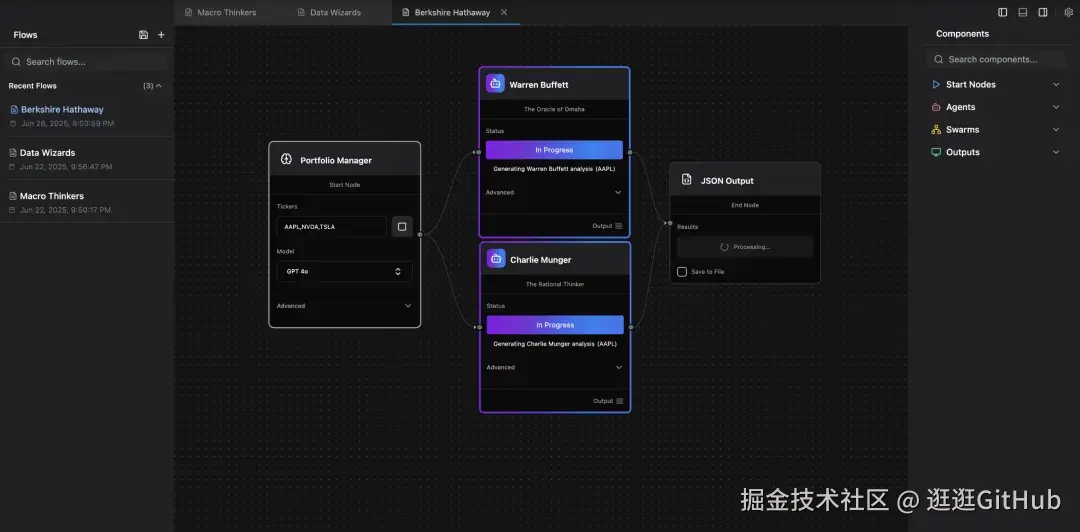Create new flow with plus icon
The image size is (1080, 532).
pos(161,34)
